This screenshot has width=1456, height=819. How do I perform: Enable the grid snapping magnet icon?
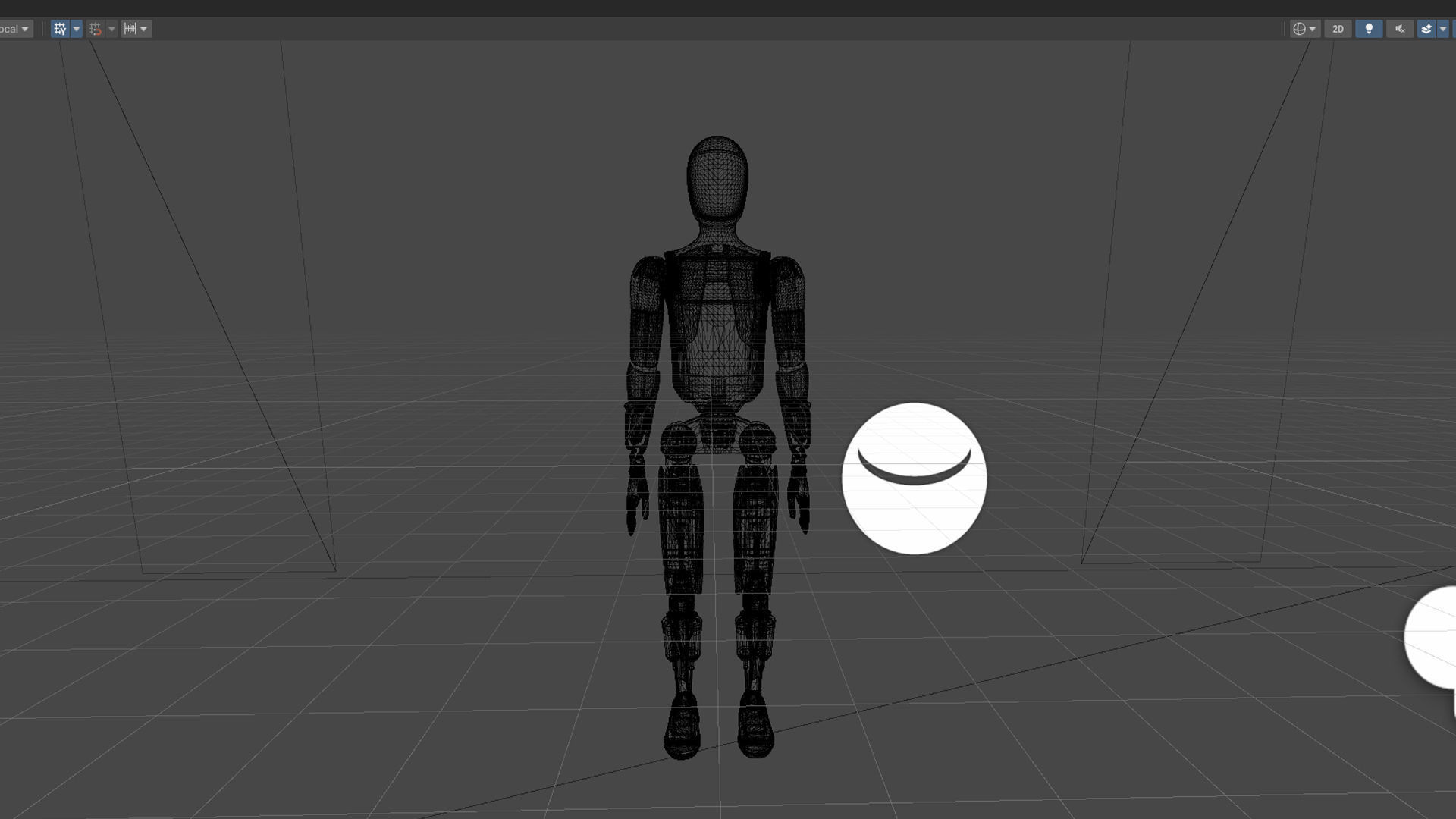tap(96, 29)
